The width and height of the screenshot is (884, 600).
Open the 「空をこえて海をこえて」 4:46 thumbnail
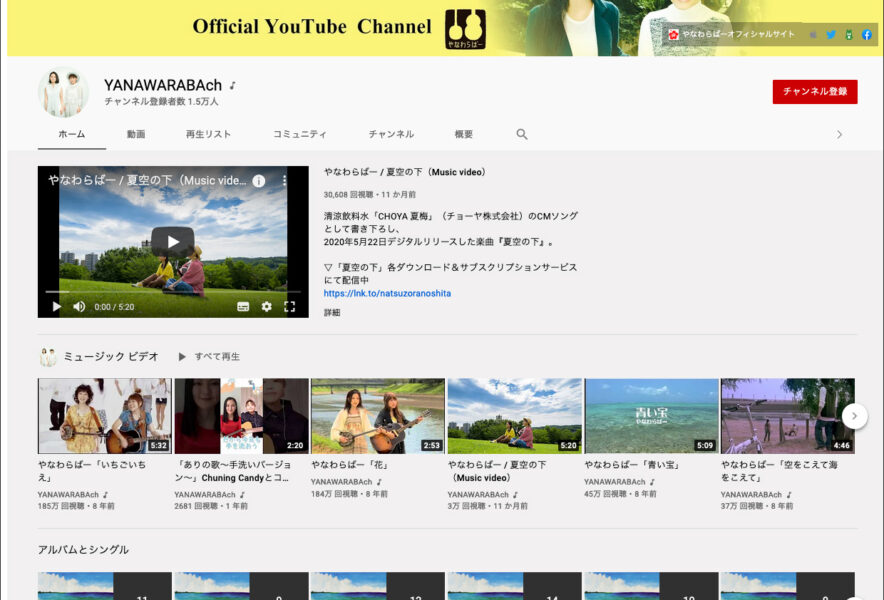(x=788, y=416)
